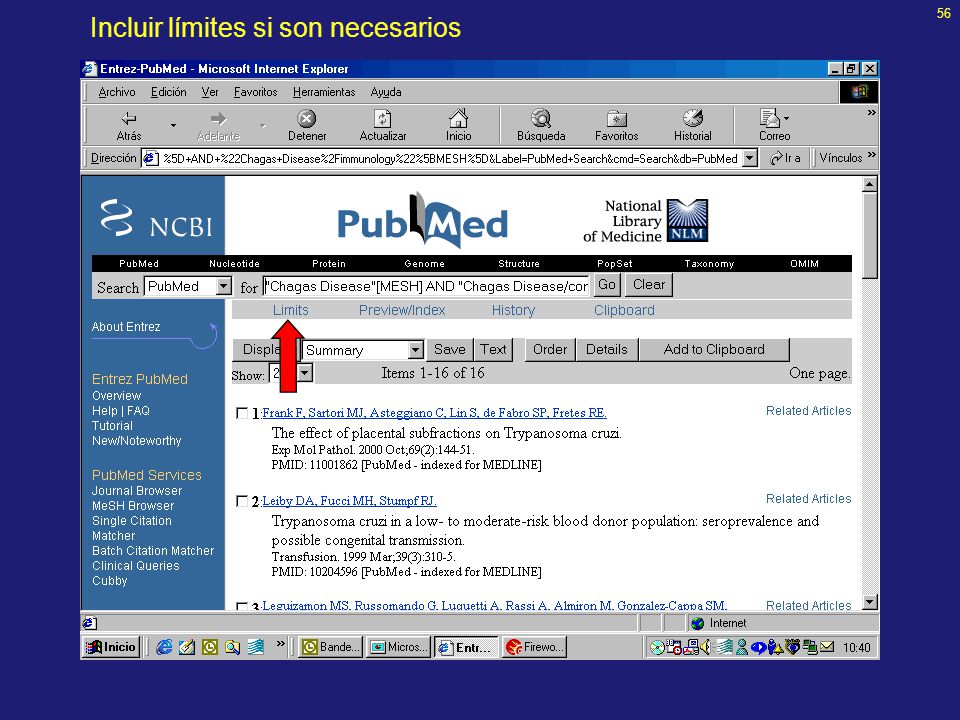Click the Detener stop icon
The height and width of the screenshot is (720, 960).
click(x=307, y=118)
